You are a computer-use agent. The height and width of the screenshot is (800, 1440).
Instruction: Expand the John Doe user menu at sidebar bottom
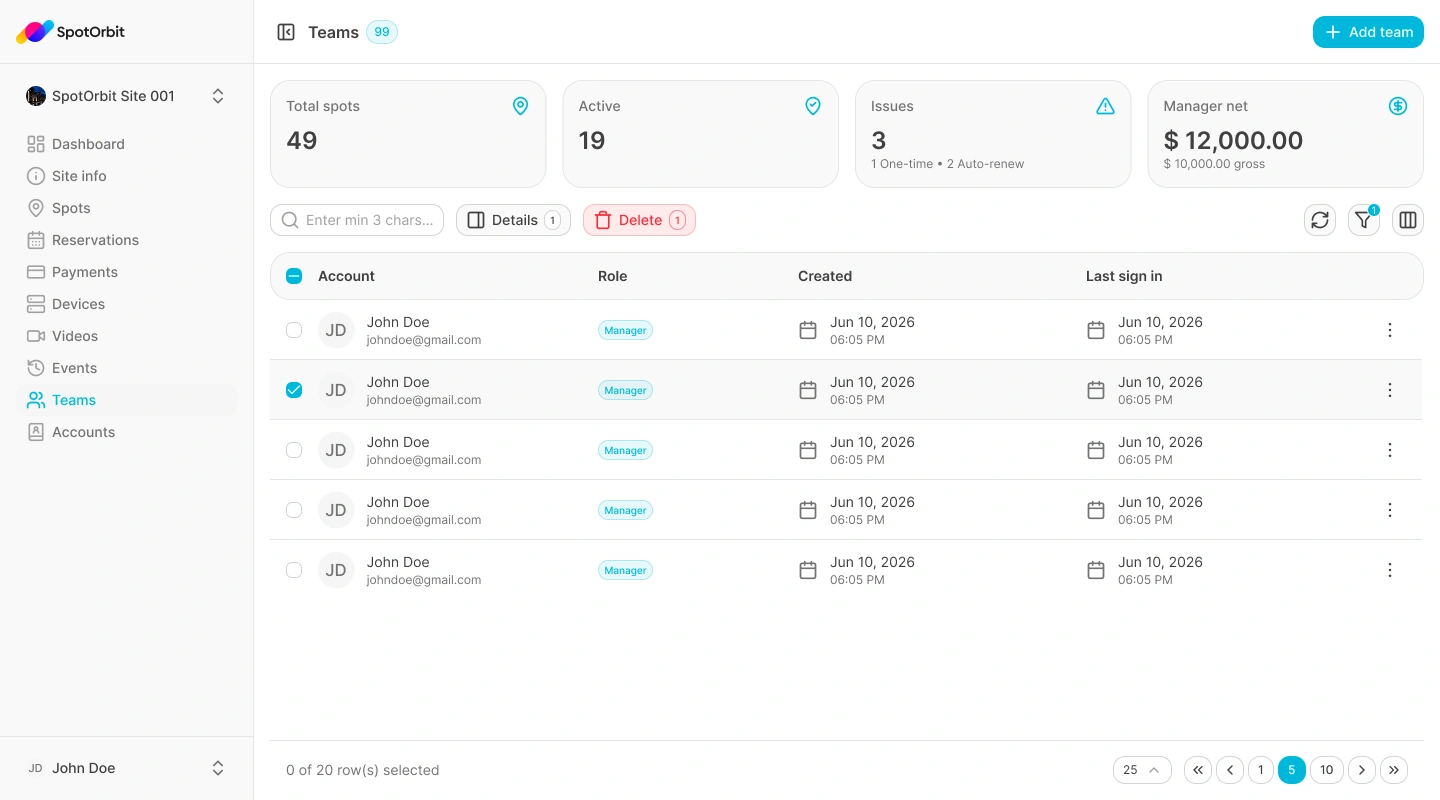click(x=126, y=768)
